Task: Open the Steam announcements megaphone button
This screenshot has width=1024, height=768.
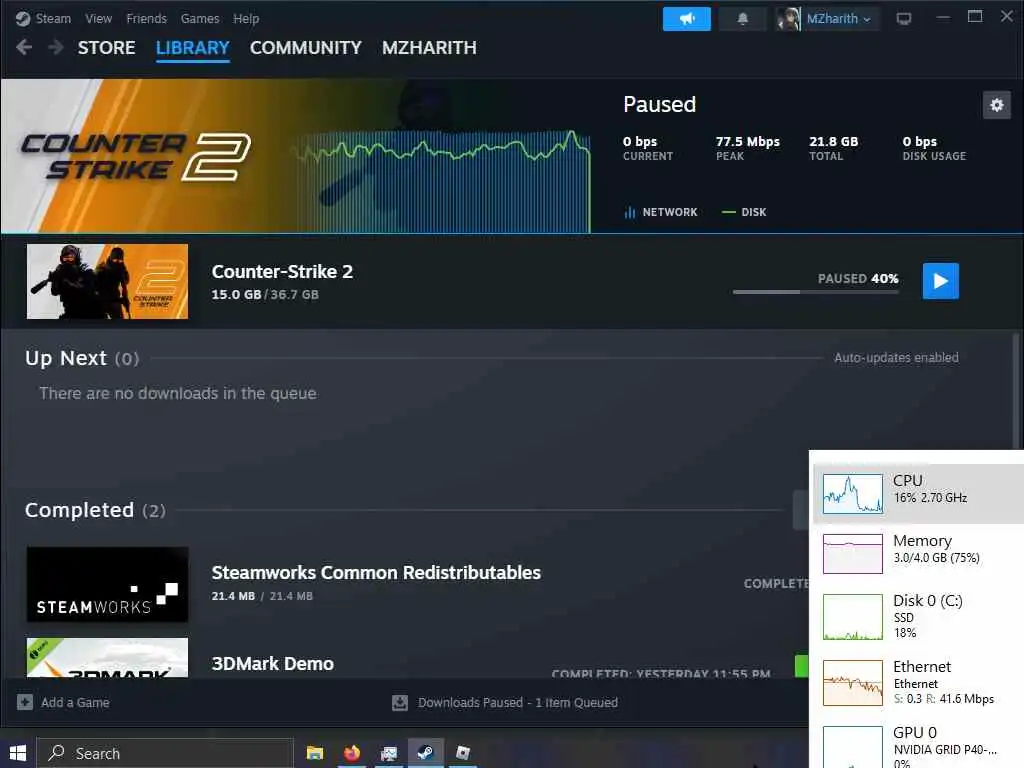Action: tap(686, 19)
